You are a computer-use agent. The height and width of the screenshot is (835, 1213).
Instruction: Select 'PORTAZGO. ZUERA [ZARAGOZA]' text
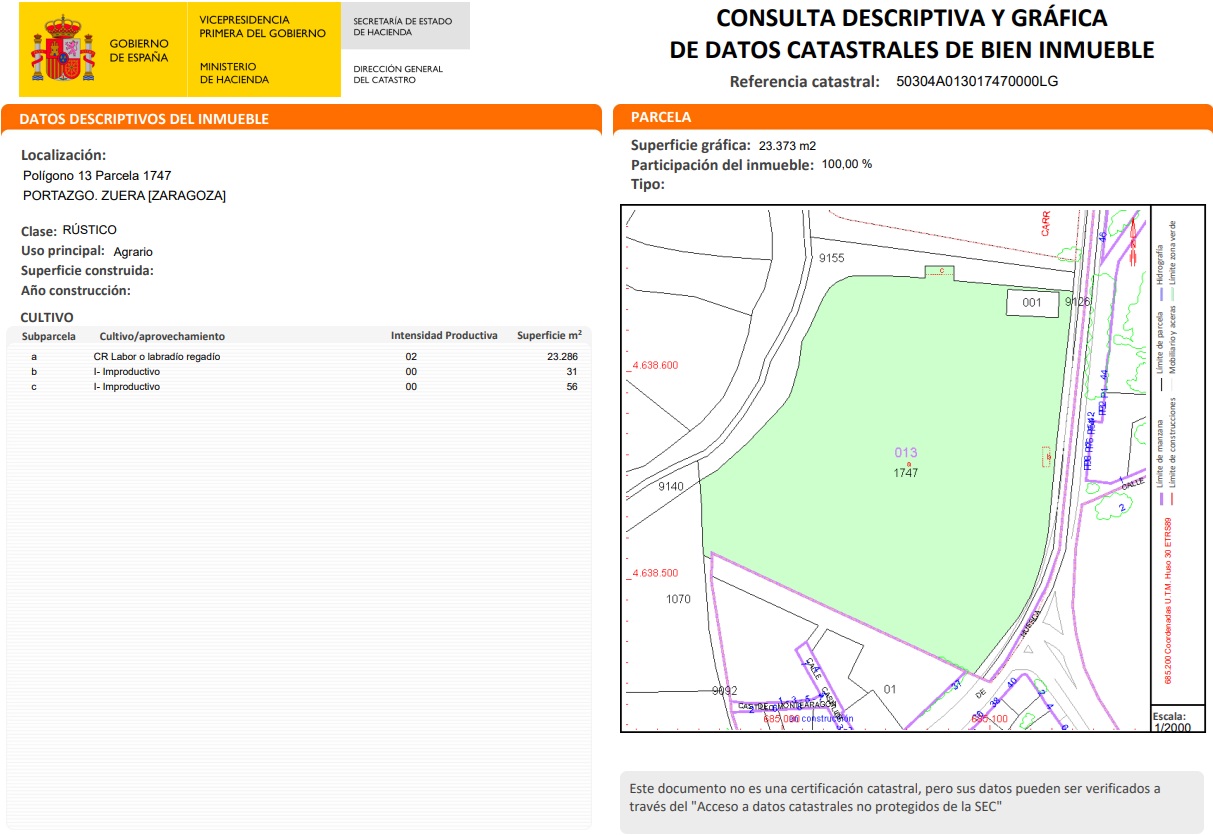(124, 195)
